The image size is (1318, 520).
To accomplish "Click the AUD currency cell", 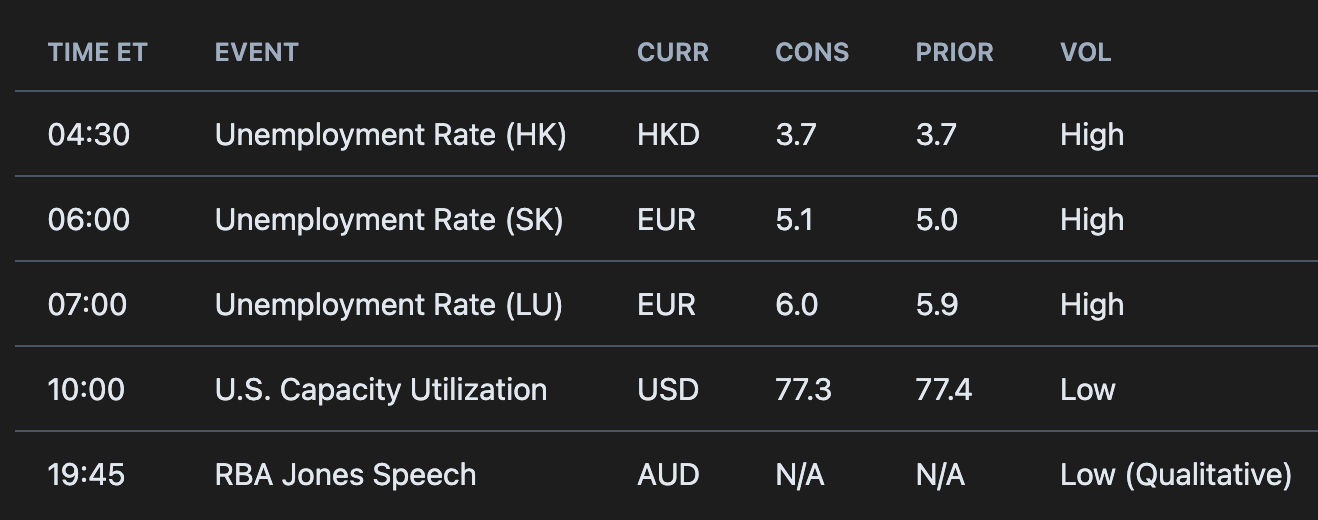I will (x=667, y=475).
